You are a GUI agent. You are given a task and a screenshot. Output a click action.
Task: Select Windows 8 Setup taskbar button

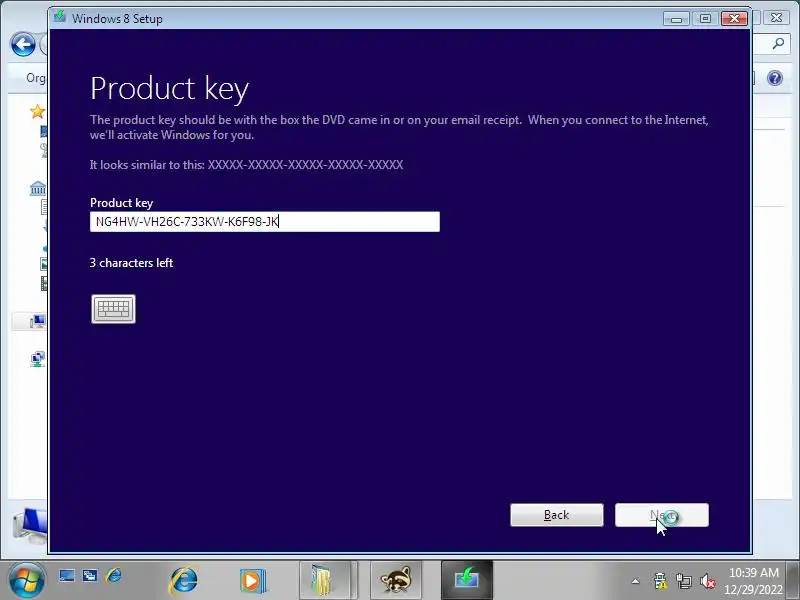467,580
